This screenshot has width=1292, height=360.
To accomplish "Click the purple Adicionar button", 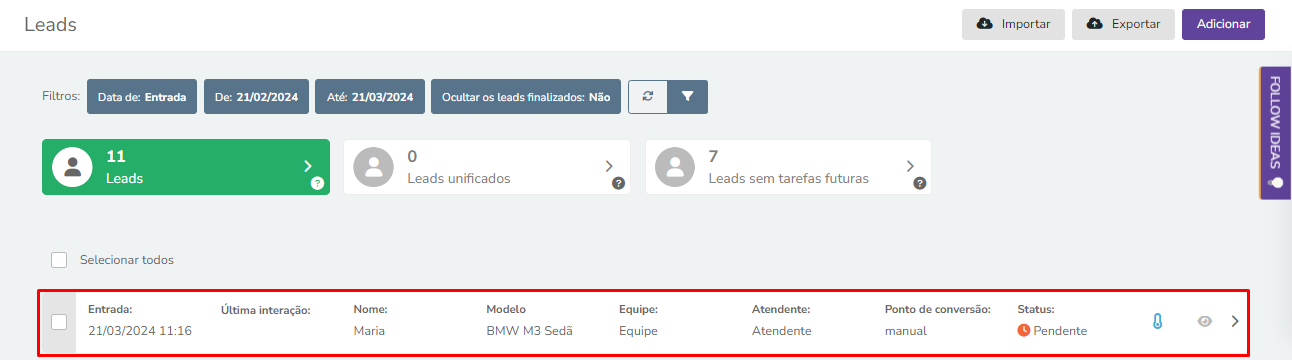I will [1223, 24].
